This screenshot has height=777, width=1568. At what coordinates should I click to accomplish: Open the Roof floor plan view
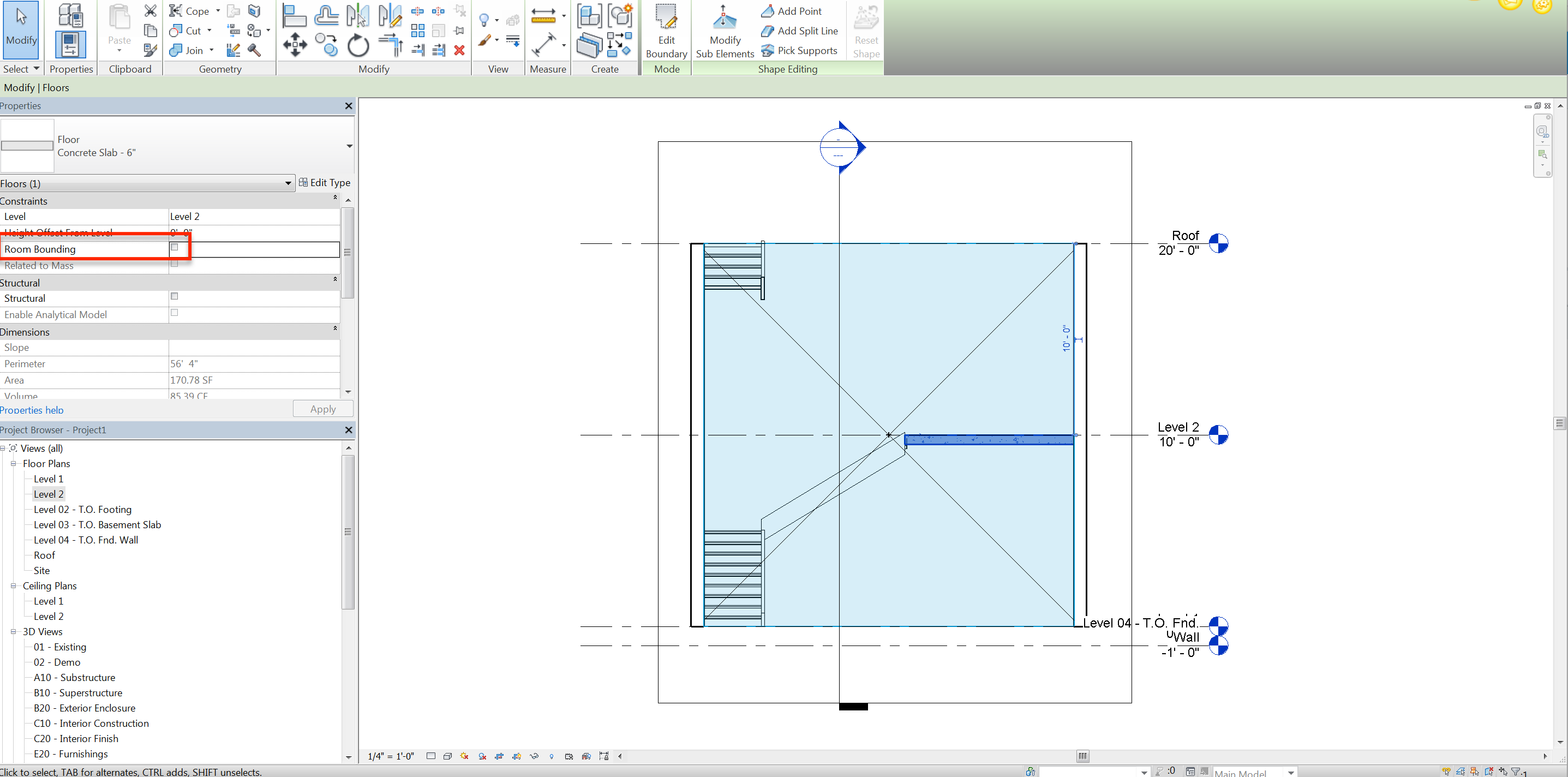(x=44, y=555)
